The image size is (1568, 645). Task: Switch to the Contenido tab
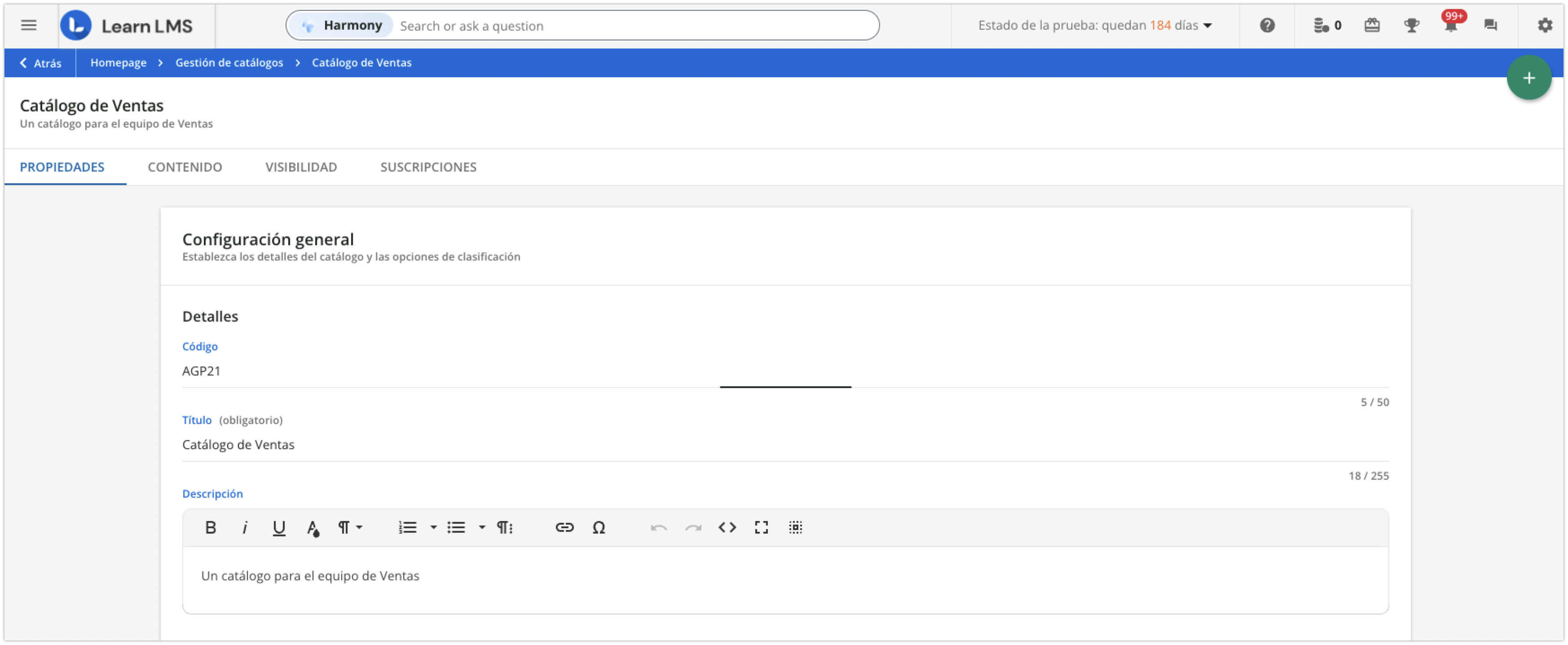coord(185,167)
